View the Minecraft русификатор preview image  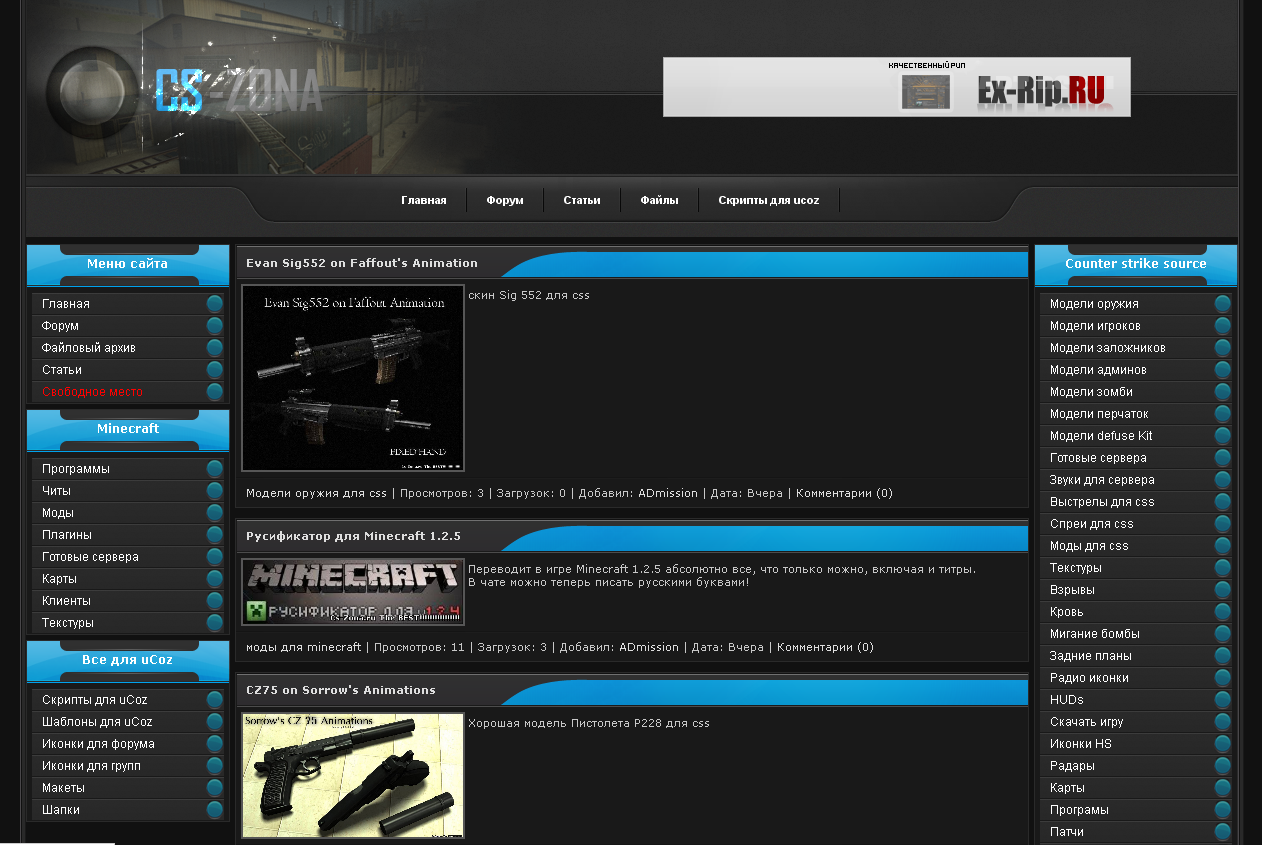click(x=353, y=592)
